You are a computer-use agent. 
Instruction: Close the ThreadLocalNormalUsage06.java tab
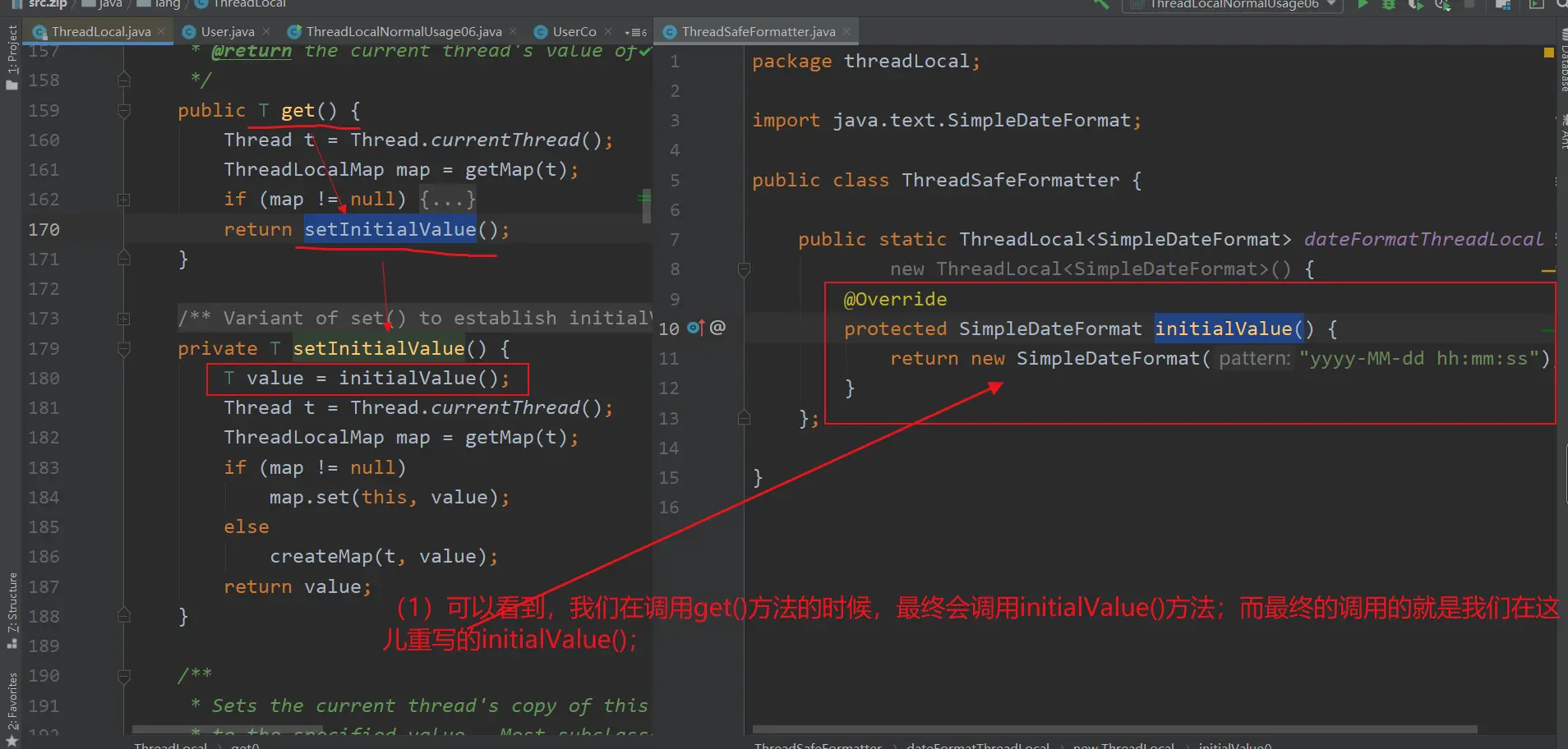tap(513, 31)
